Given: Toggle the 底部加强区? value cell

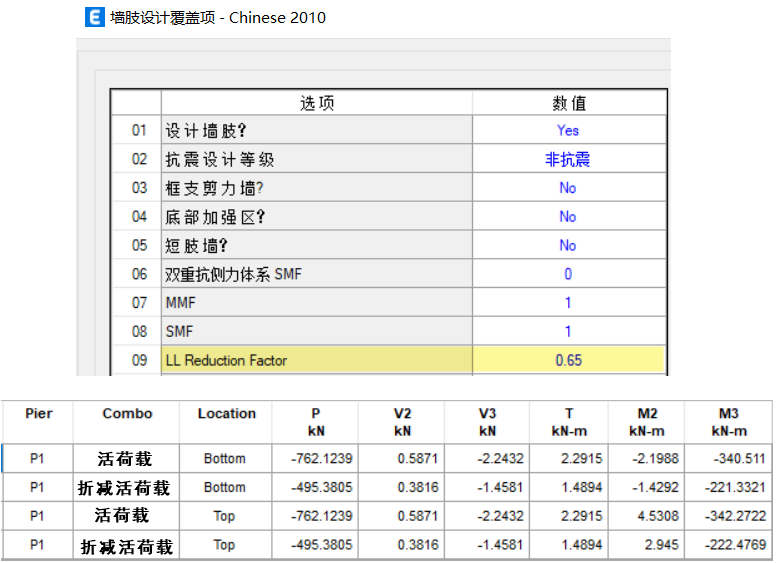Looking at the screenshot, I should coord(568,217).
